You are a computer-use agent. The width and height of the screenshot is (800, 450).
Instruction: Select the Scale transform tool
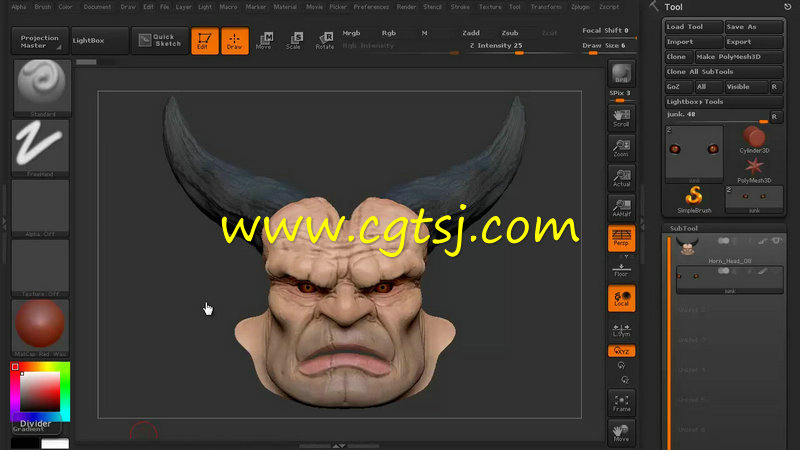point(293,41)
